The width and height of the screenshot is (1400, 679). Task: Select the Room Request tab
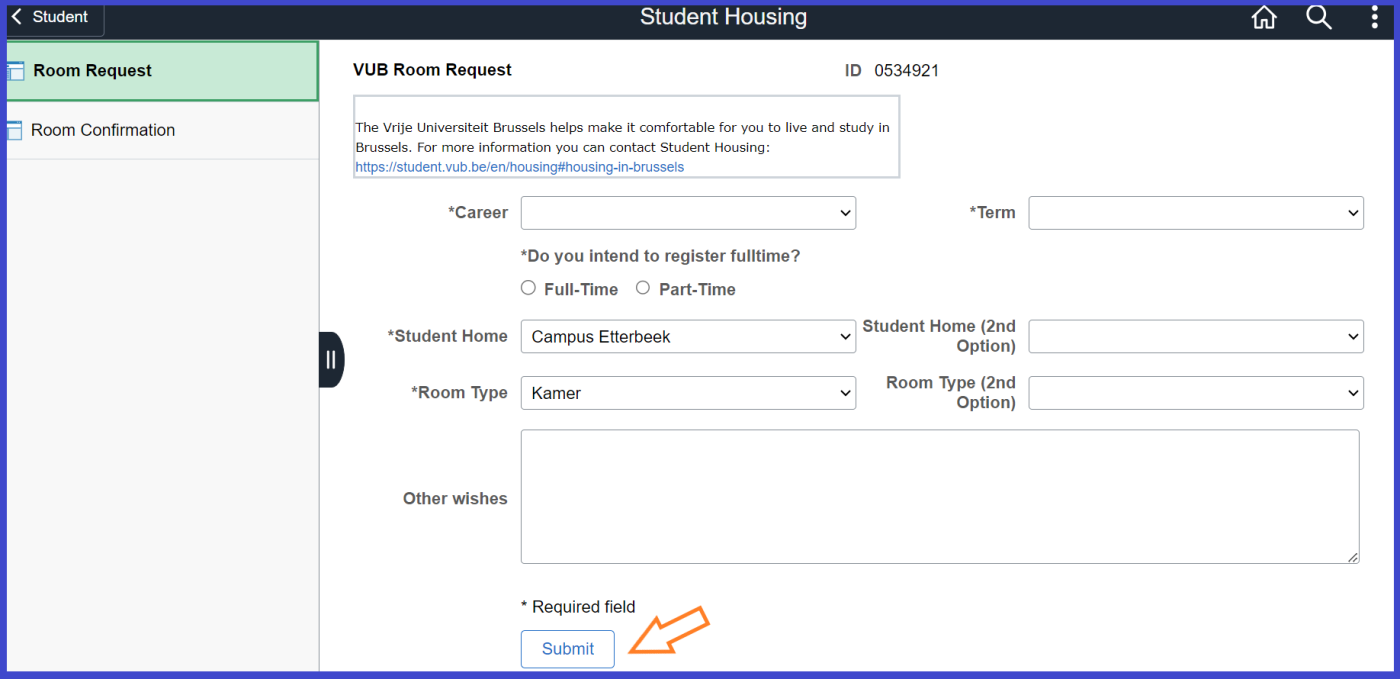93,71
